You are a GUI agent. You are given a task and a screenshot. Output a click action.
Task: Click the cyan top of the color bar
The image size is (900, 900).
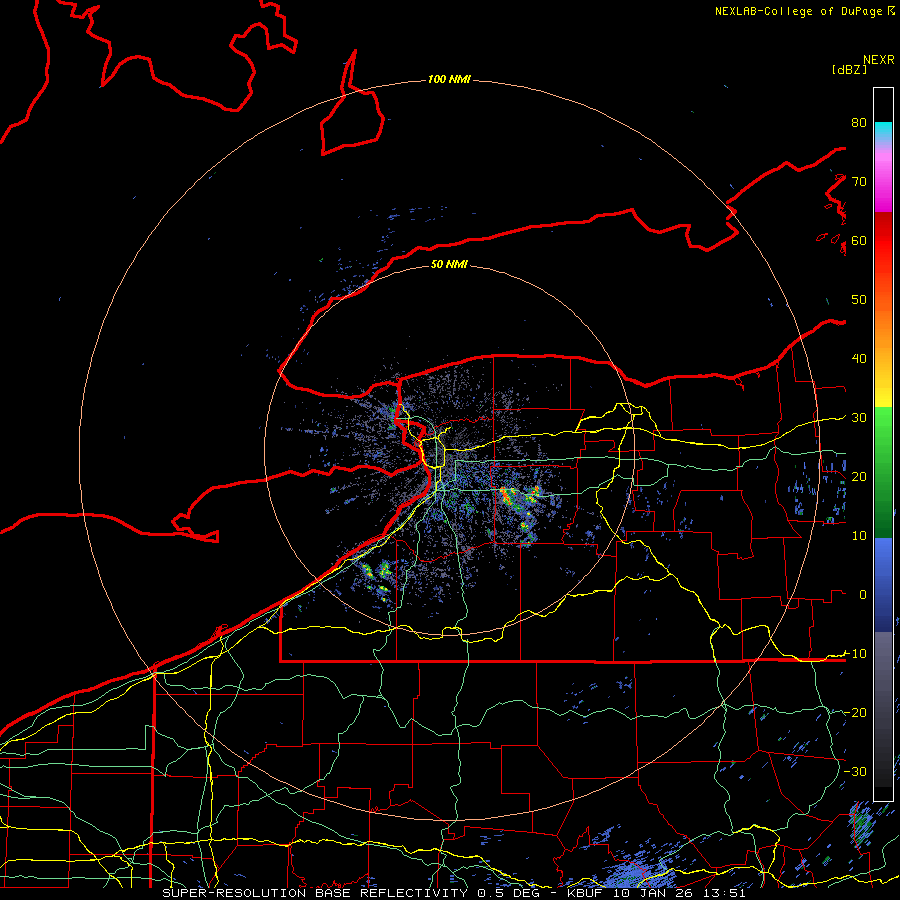click(x=883, y=129)
